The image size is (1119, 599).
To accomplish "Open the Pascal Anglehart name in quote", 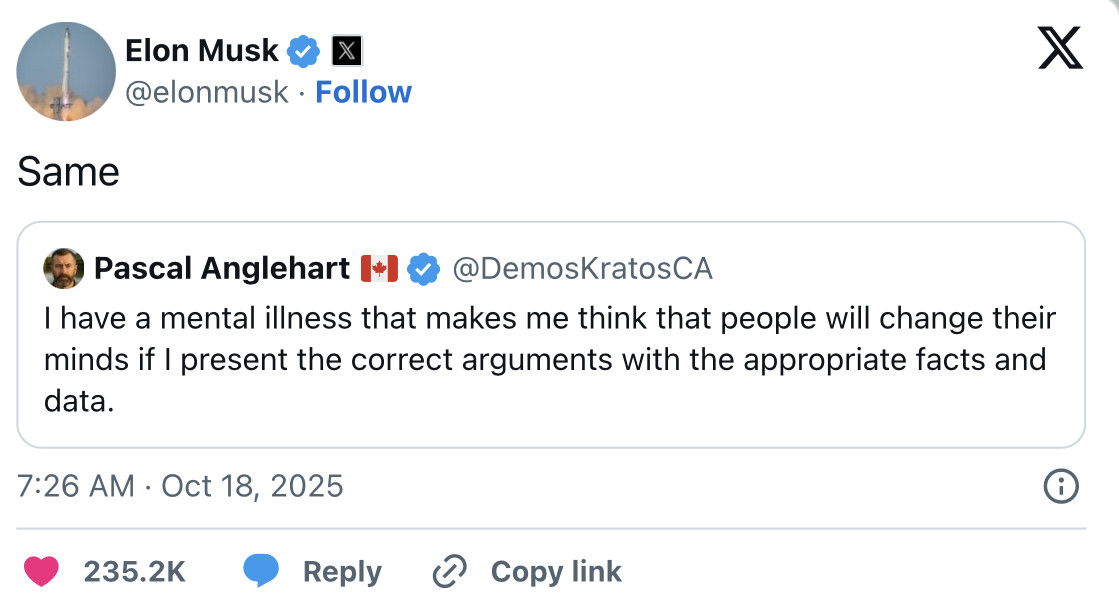I will pos(221,268).
